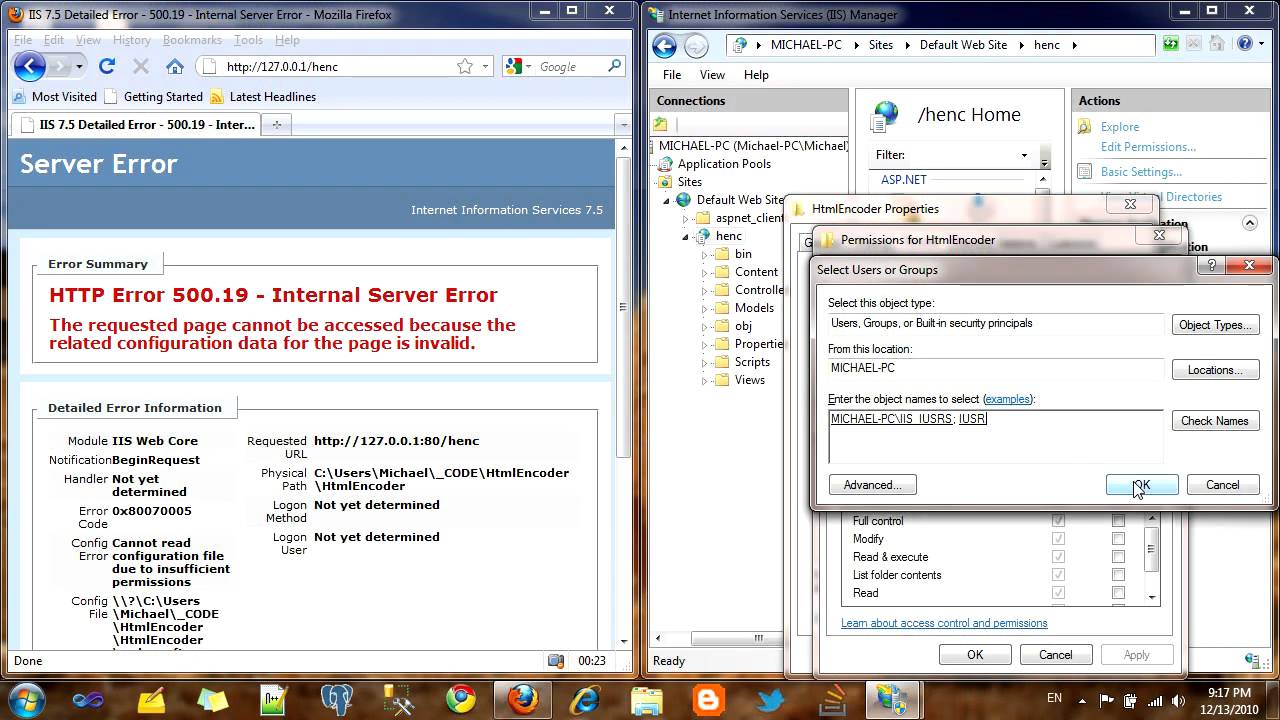This screenshot has height=720, width=1280.
Task: Close the Permissions for HtmlEncoder dialog
Action: click(x=1159, y=235)
